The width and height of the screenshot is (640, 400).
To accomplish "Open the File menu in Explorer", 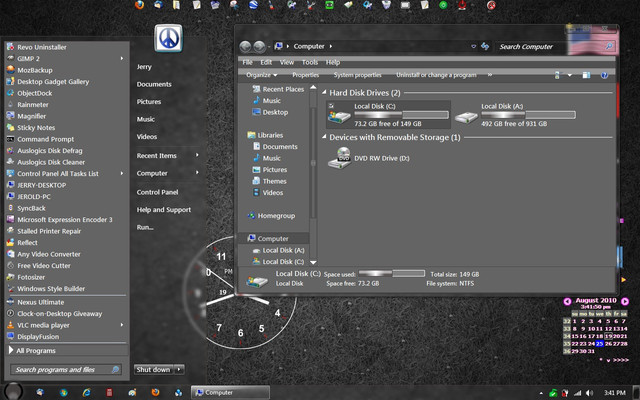I will [x=247, y=62].
